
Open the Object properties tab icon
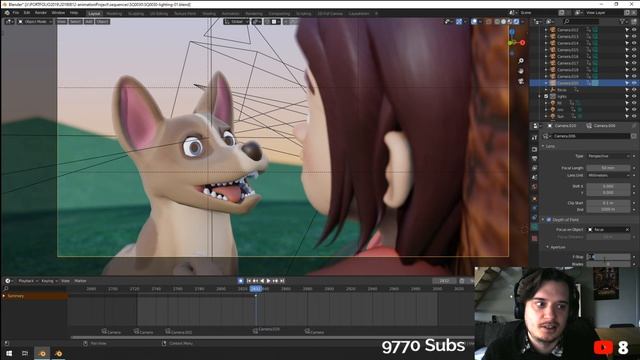(x=535, y=199)
